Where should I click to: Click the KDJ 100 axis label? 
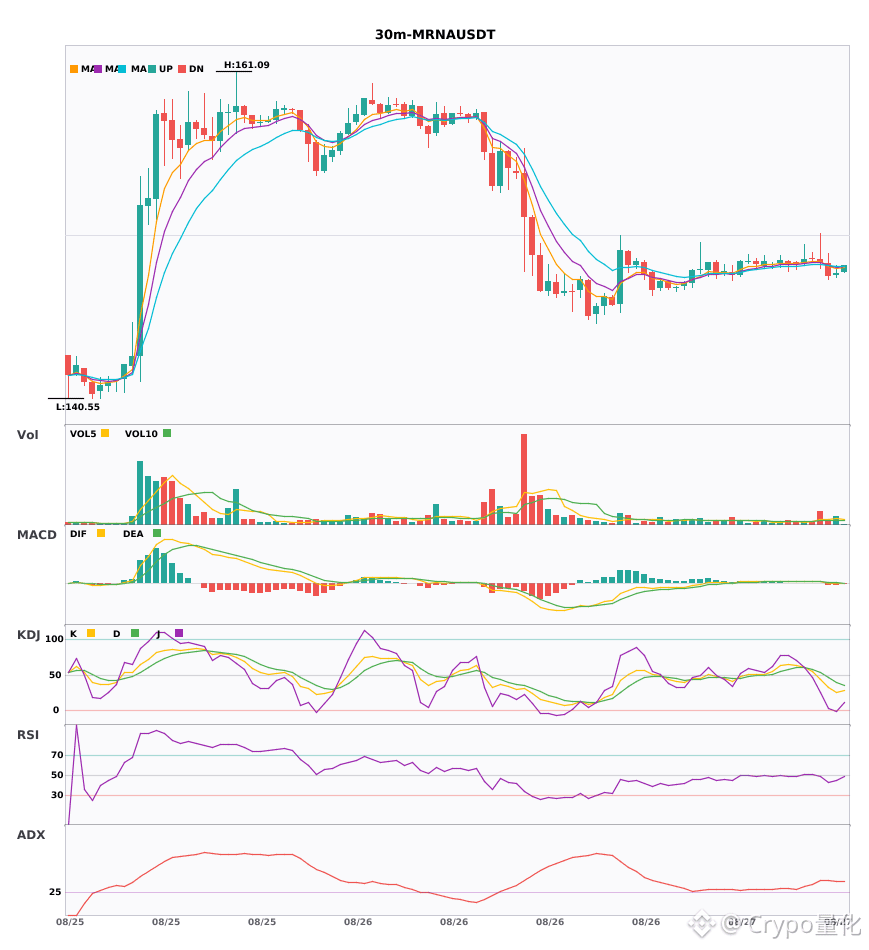(54, 639)
